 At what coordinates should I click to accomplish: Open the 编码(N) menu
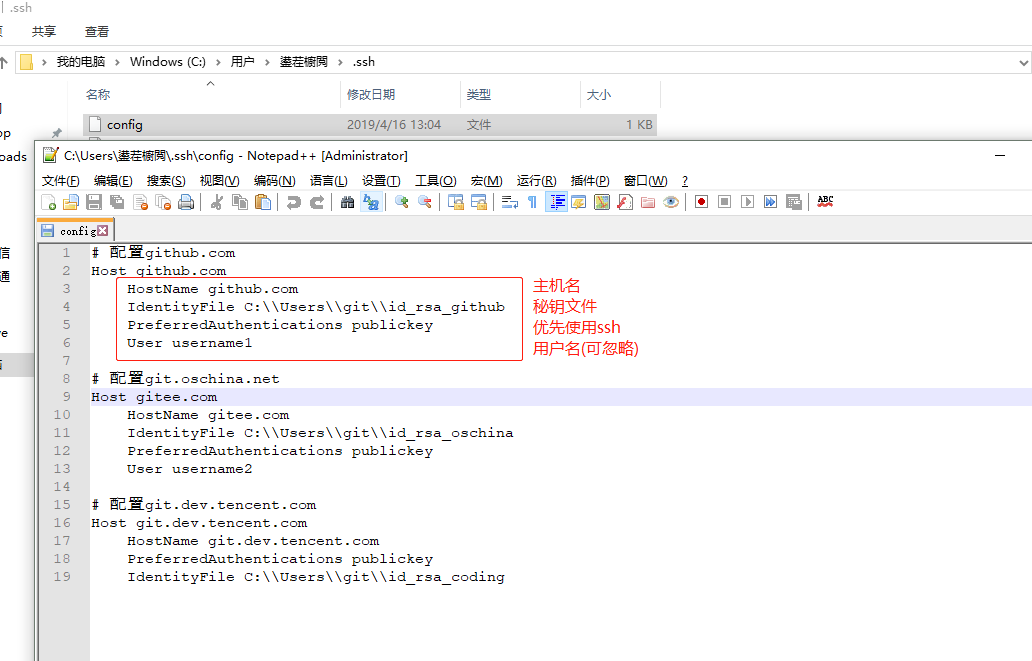point(274,181)
